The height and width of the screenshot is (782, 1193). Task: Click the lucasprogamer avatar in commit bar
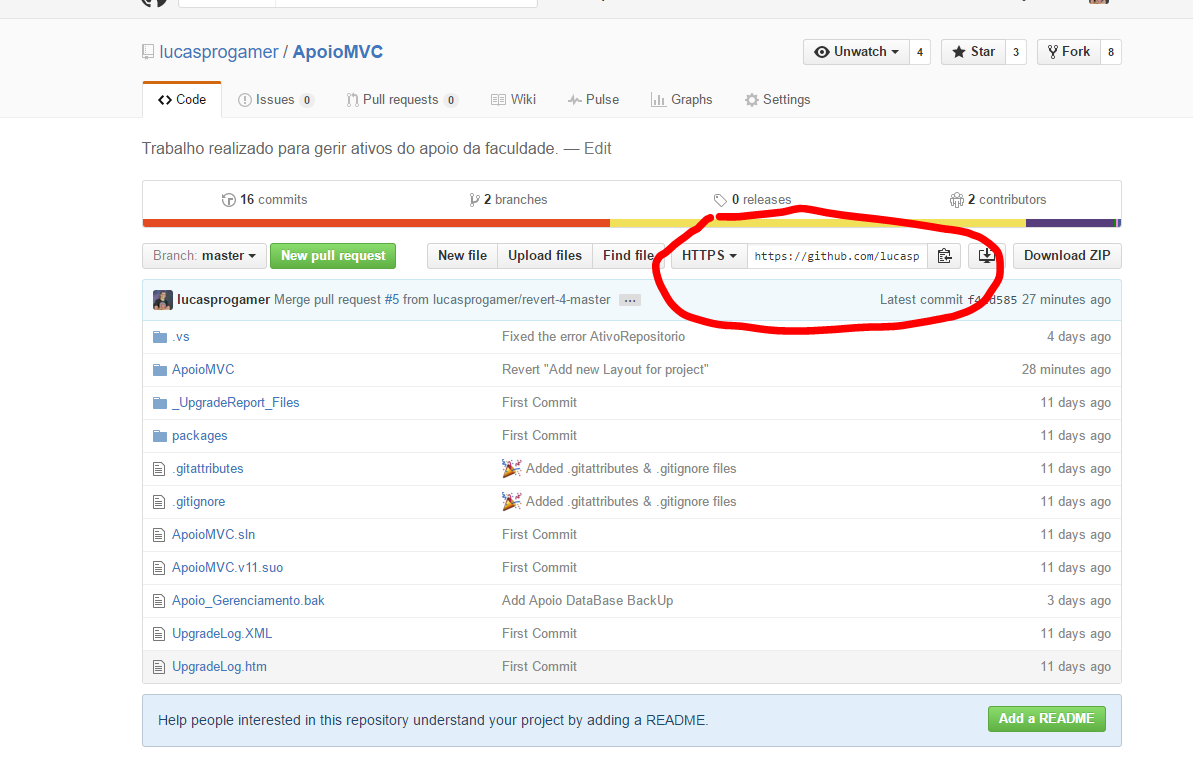click(x=162, y=300)
